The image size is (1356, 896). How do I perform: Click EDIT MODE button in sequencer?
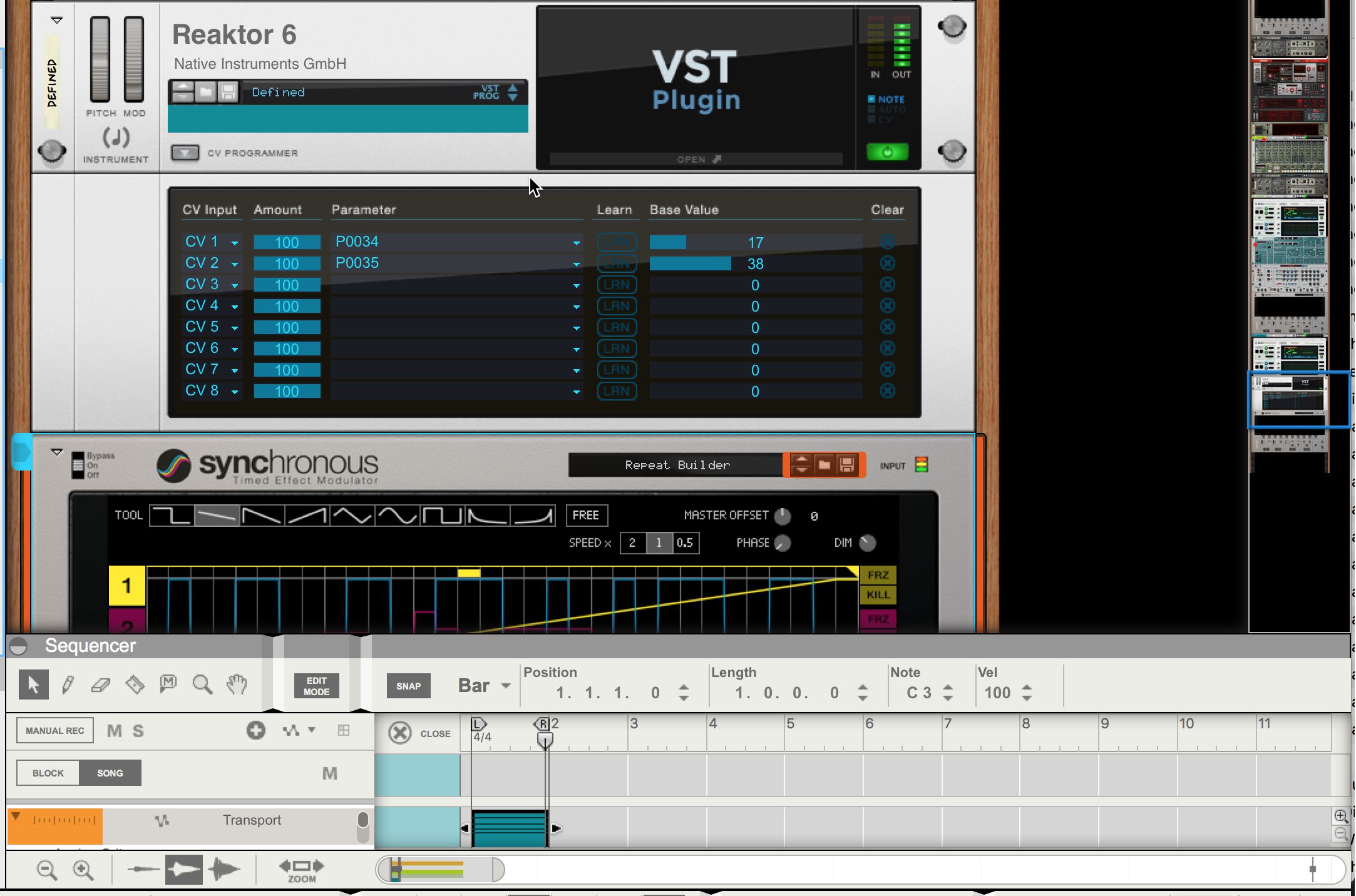point(317,685)
